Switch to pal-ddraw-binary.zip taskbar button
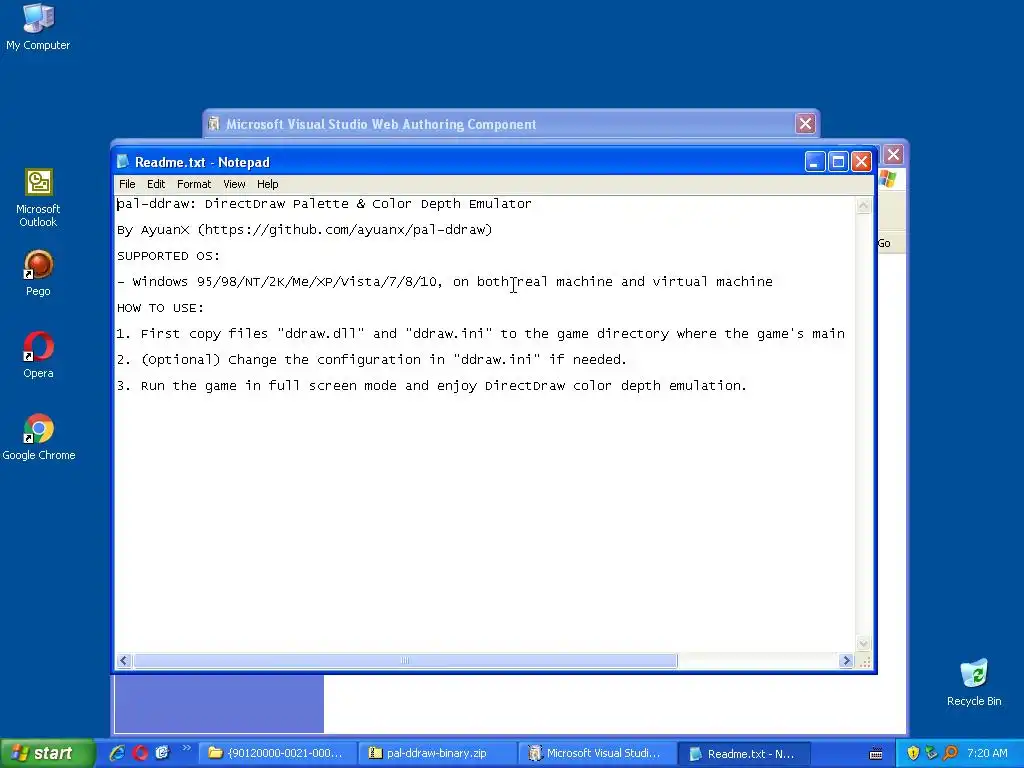Viewport: 1024px width, 768px height. pyautogui.click(x=436, y=753)
